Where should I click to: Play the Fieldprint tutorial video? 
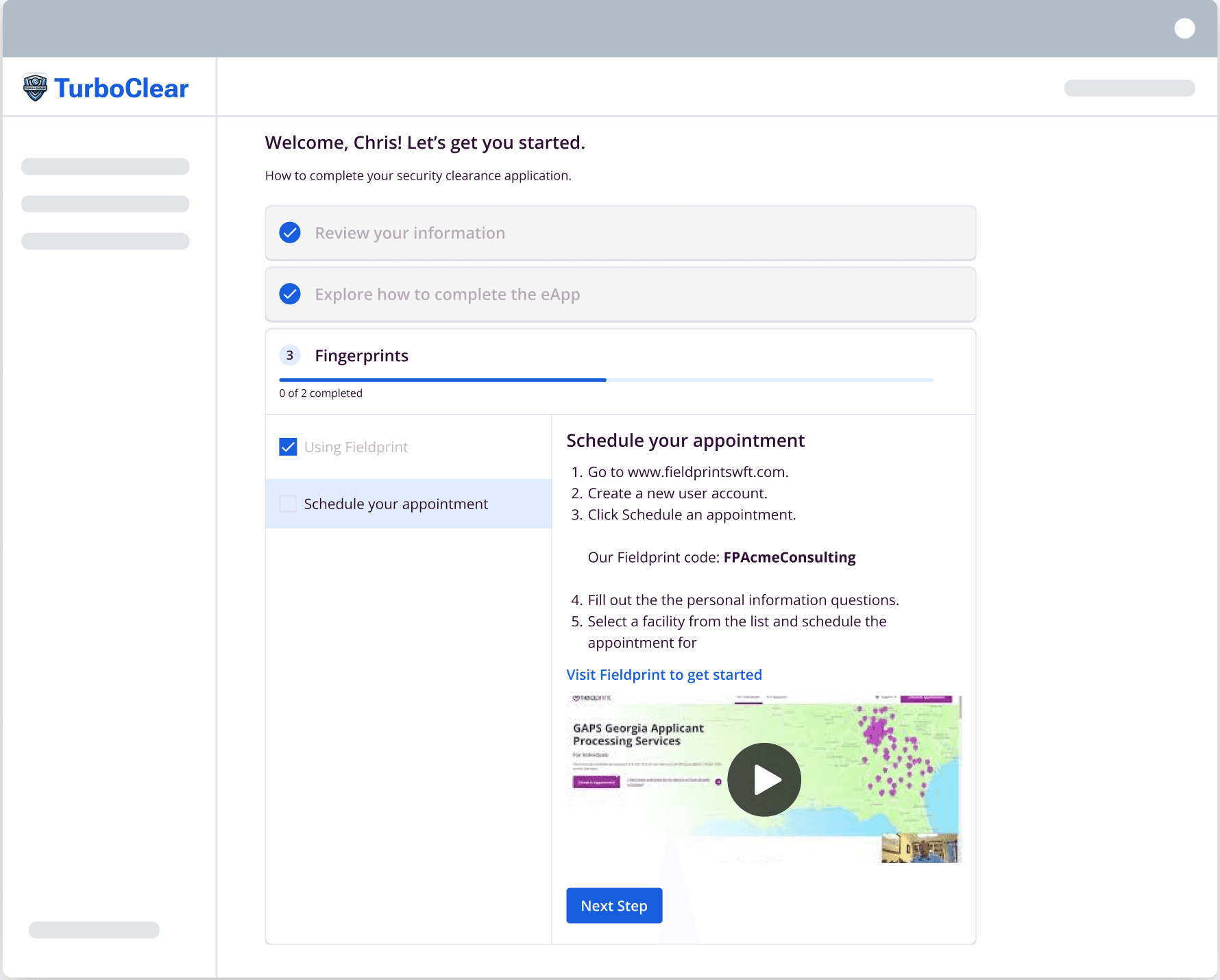tap(764, 780)
